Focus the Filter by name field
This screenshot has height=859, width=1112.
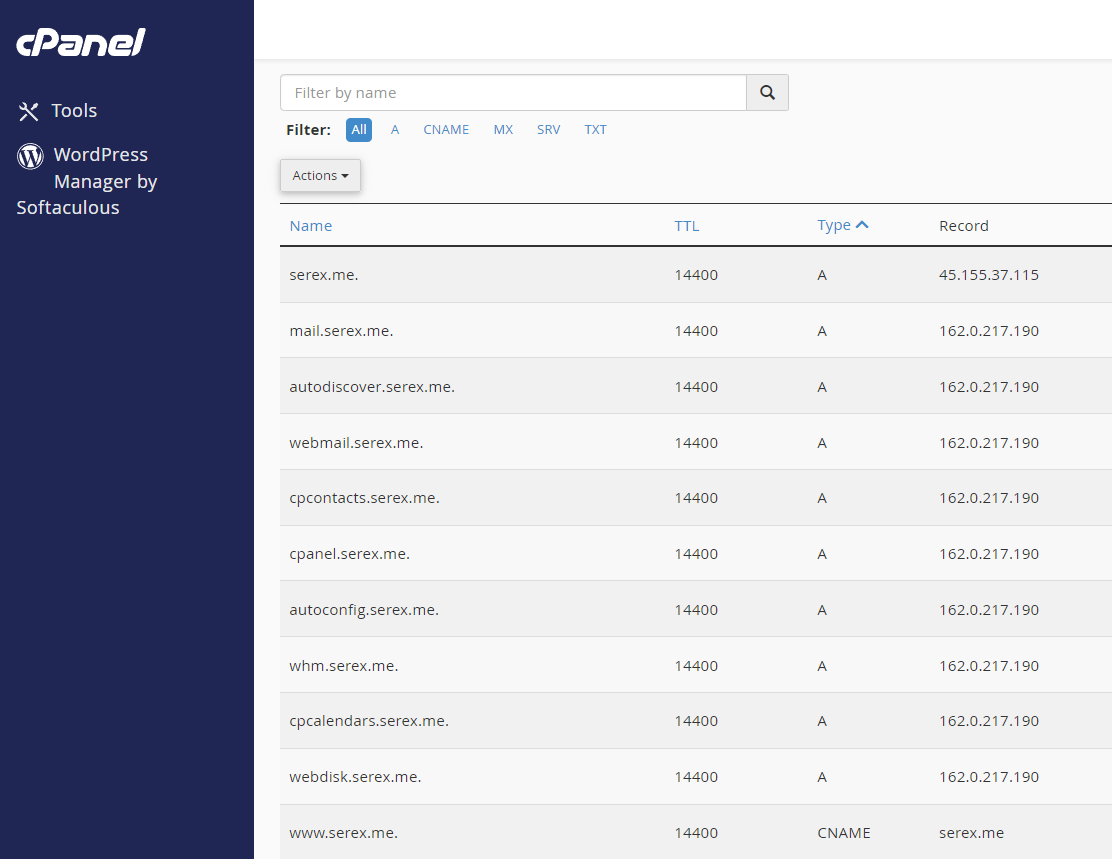[513, 92]
